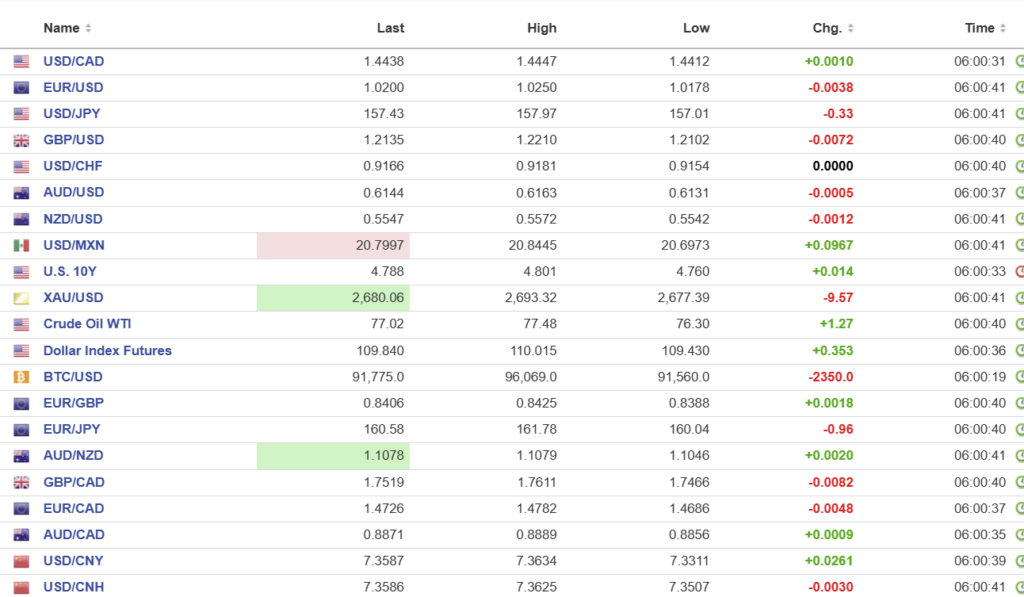Click the green clock icon in USD/CAD row
The height and width of the screenshot is (597, 1024).
tap(1019, 61)
